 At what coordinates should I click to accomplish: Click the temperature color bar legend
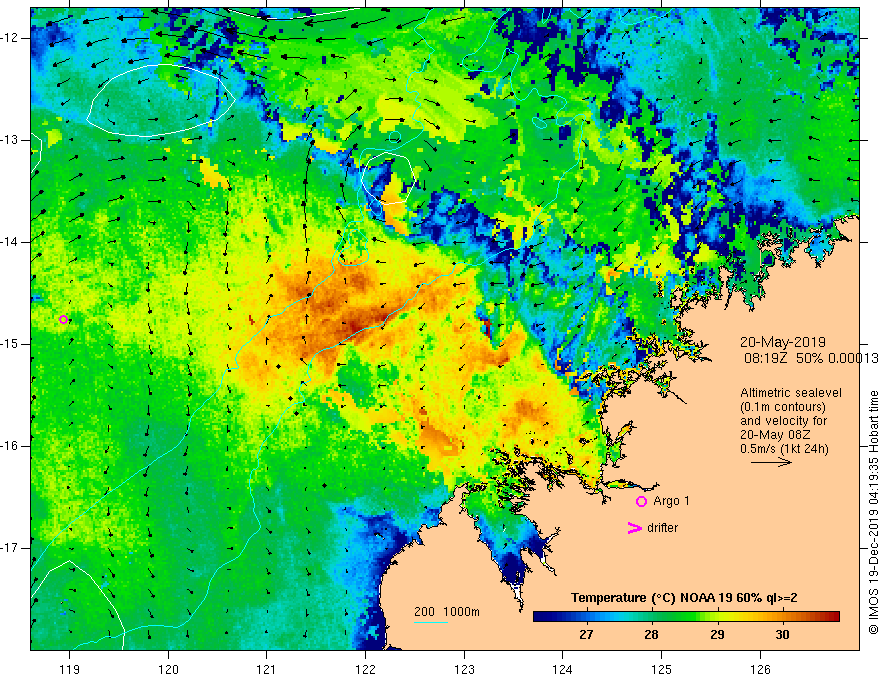pyautogui.click(x=686, y=617)
